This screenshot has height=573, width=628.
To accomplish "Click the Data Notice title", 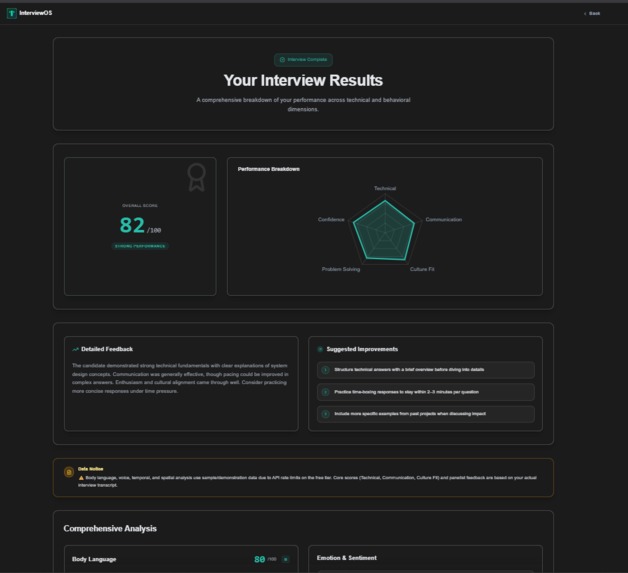I will tap(91, 469).
